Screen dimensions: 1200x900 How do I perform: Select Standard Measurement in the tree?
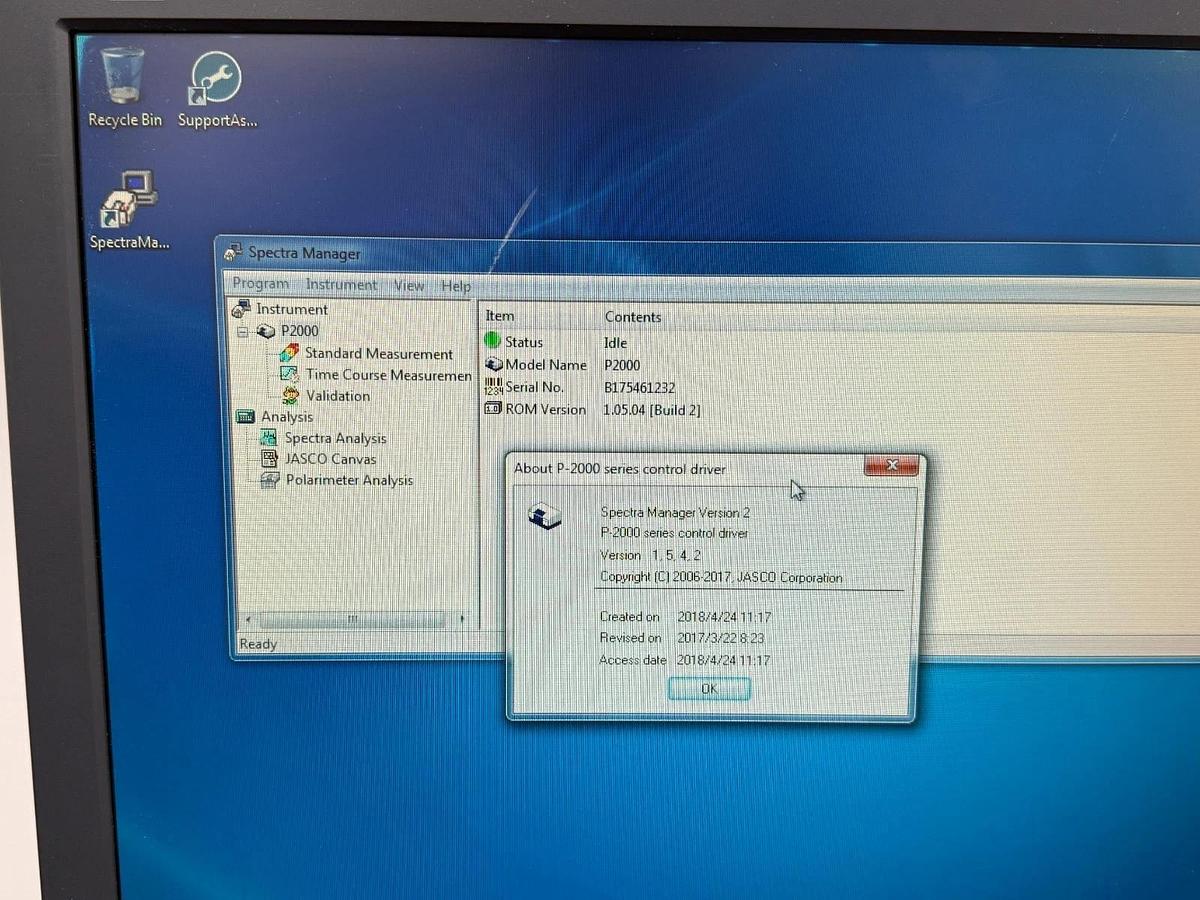click(x=379, y=353)
